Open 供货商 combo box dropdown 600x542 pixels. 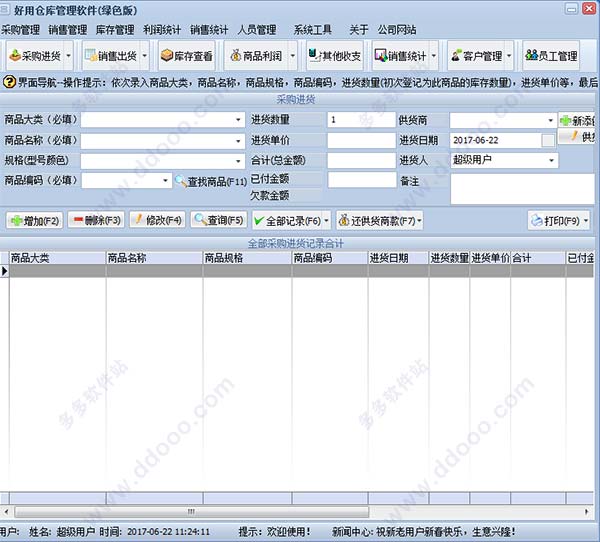pos(550,120)
